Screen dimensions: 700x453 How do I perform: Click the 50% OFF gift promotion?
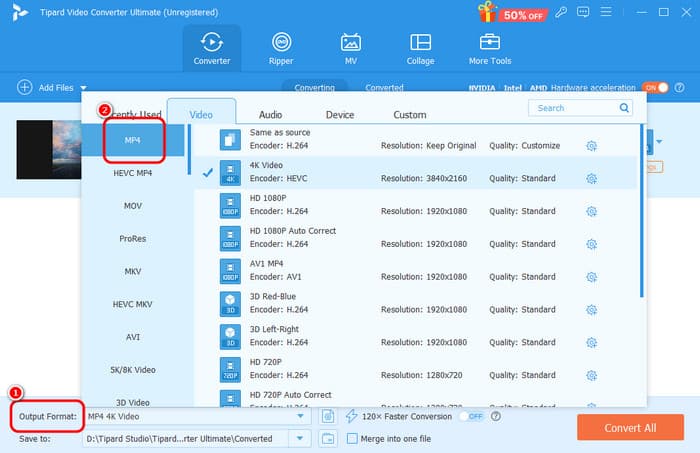(x=512, y=12)
